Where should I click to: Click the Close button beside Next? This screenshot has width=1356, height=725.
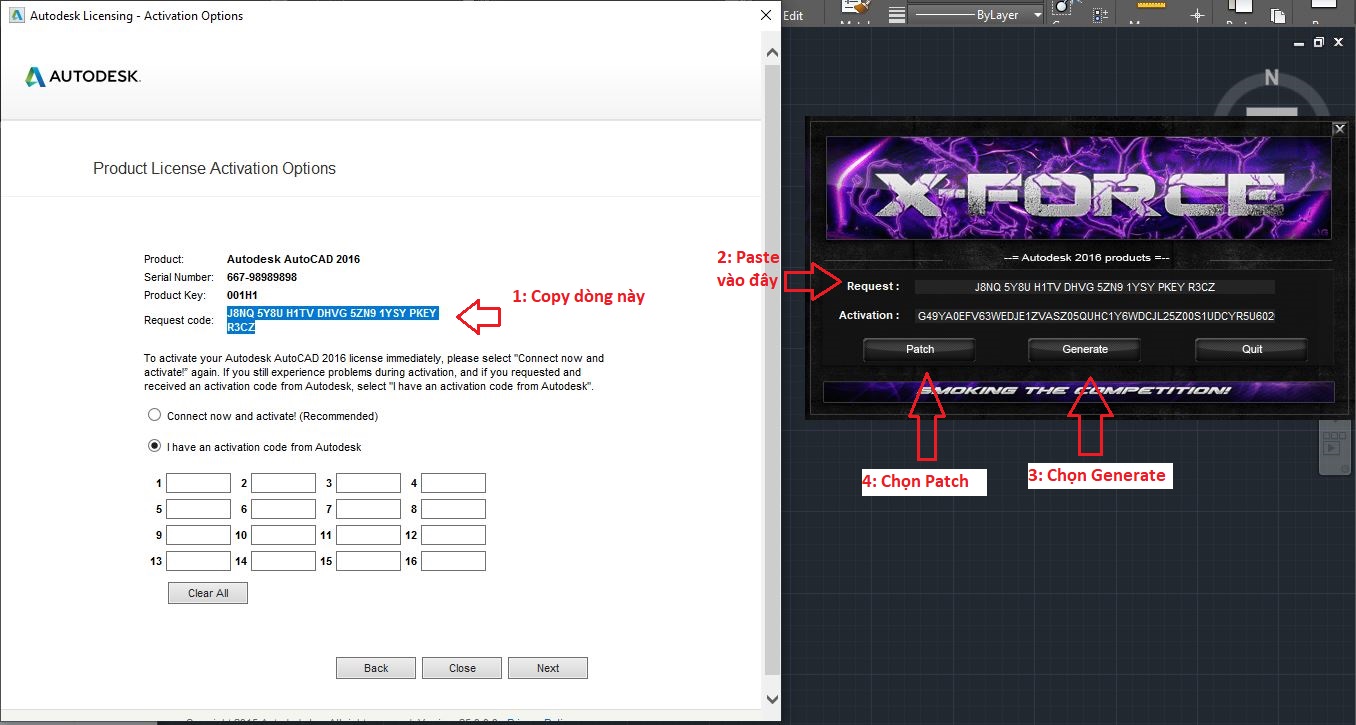click(462, 668)
